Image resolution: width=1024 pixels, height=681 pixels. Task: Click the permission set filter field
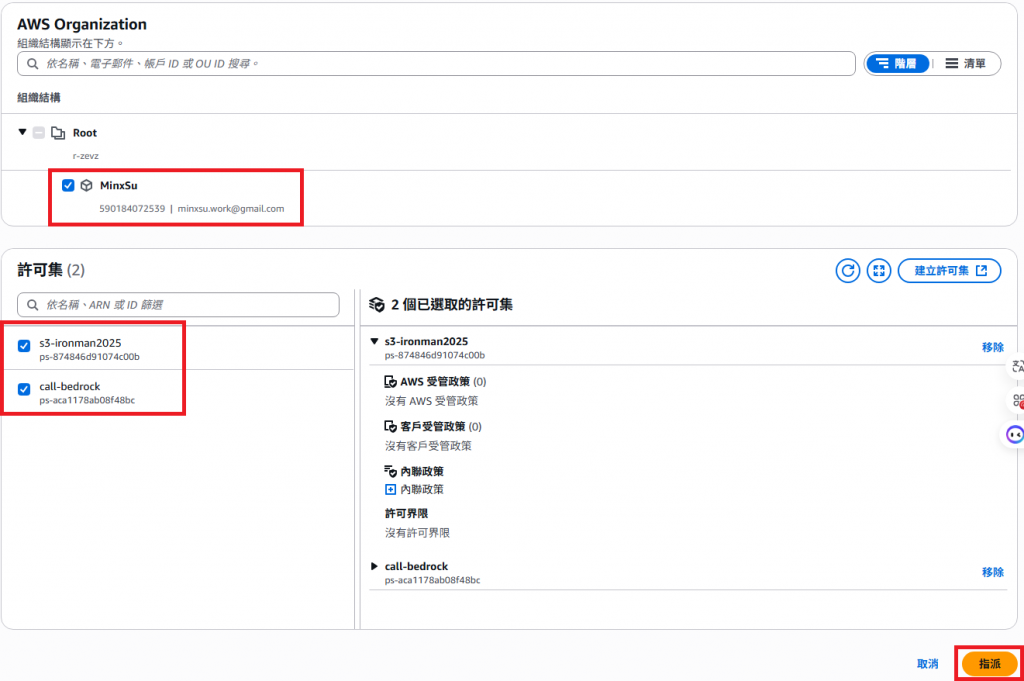(178, 305)
